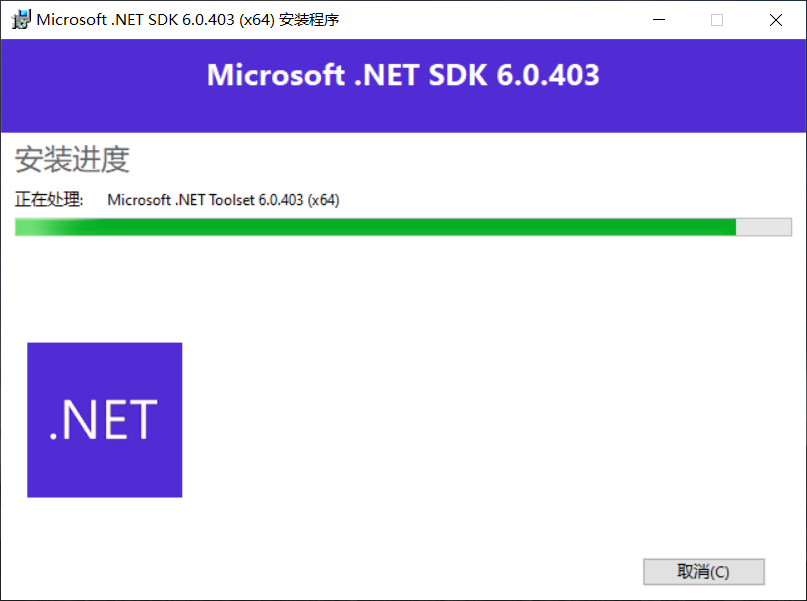807x601 pixels.
Task: Click the 安装程序 text in title bar
Action: tap(309, 20)
